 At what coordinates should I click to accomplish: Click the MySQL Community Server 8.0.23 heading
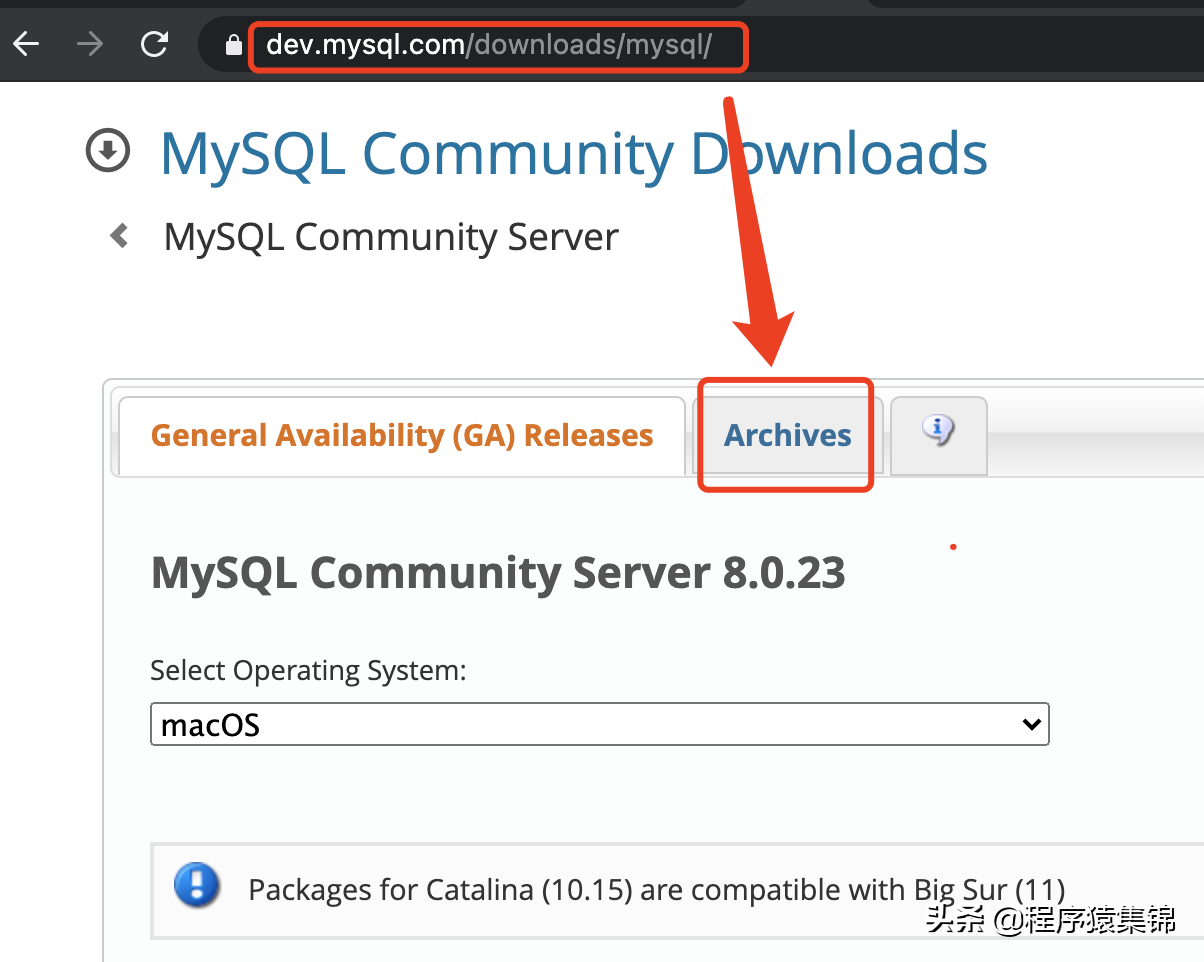click(x=498, y=573)
